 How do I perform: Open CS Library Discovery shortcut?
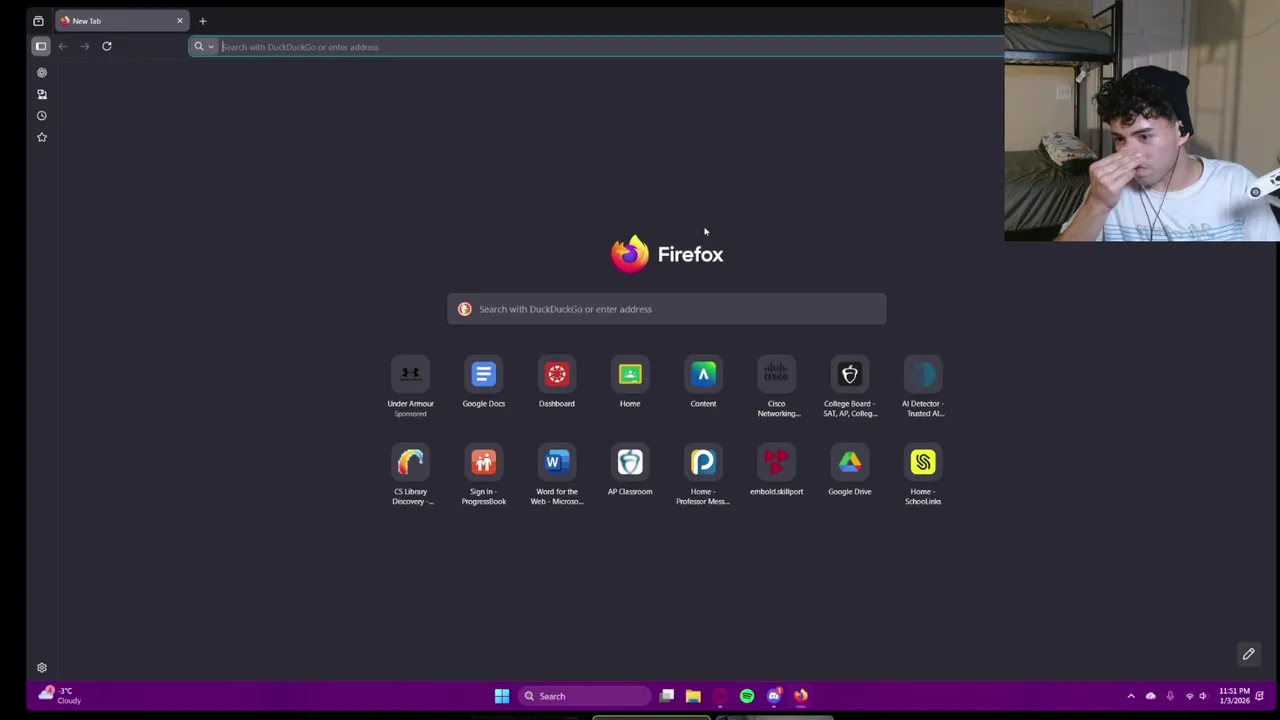click(410, 475)
